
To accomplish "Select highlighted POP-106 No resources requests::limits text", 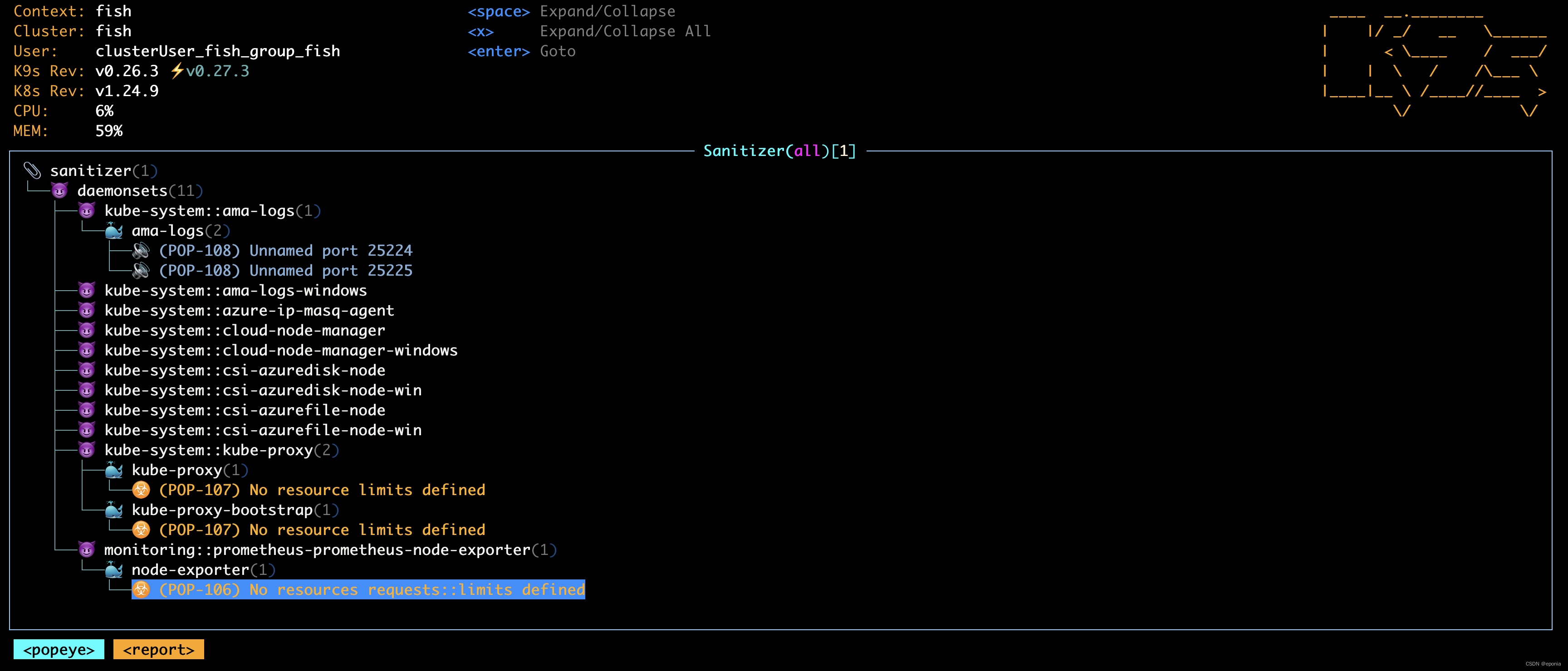I will click(372, 589).
